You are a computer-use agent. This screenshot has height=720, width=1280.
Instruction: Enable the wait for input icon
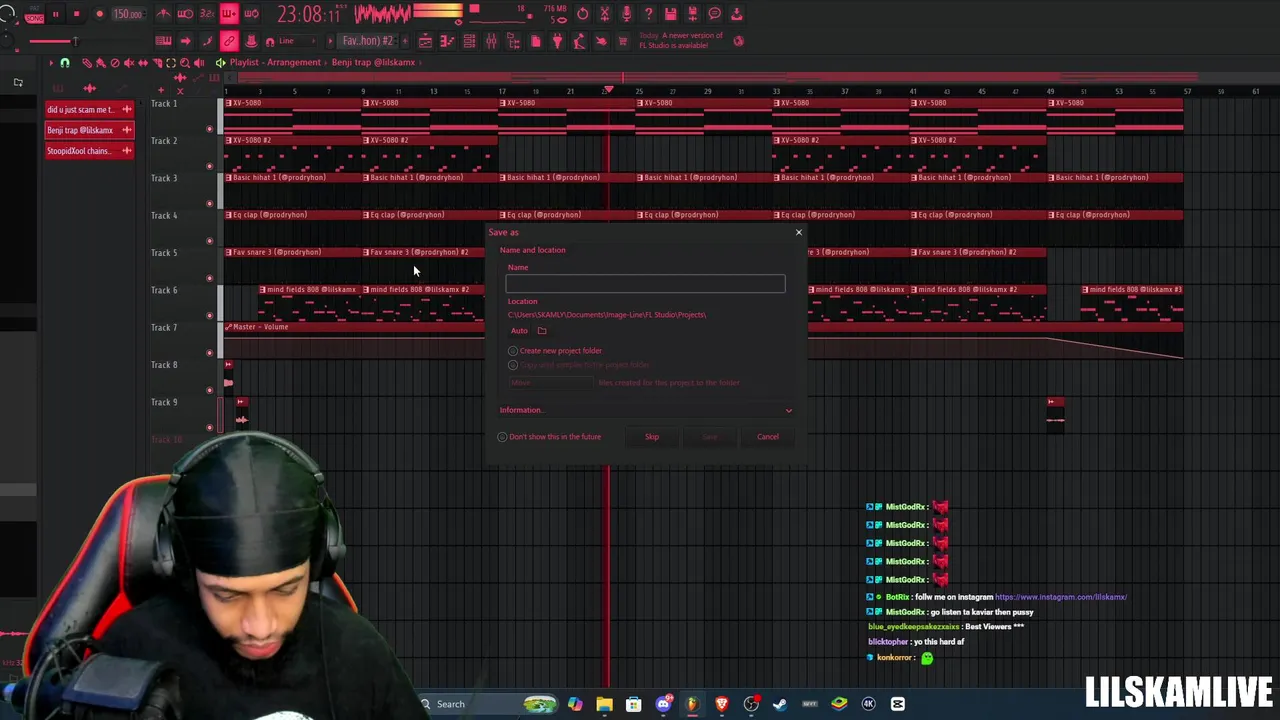click(x=185, y=14)
